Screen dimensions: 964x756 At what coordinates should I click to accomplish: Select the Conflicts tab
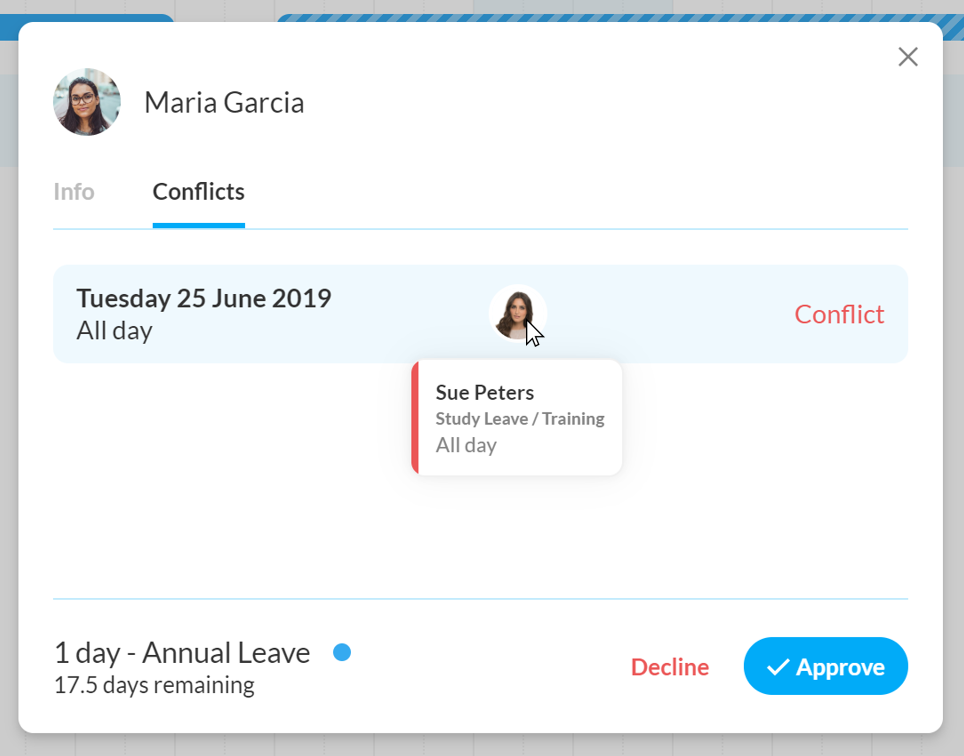199,192
